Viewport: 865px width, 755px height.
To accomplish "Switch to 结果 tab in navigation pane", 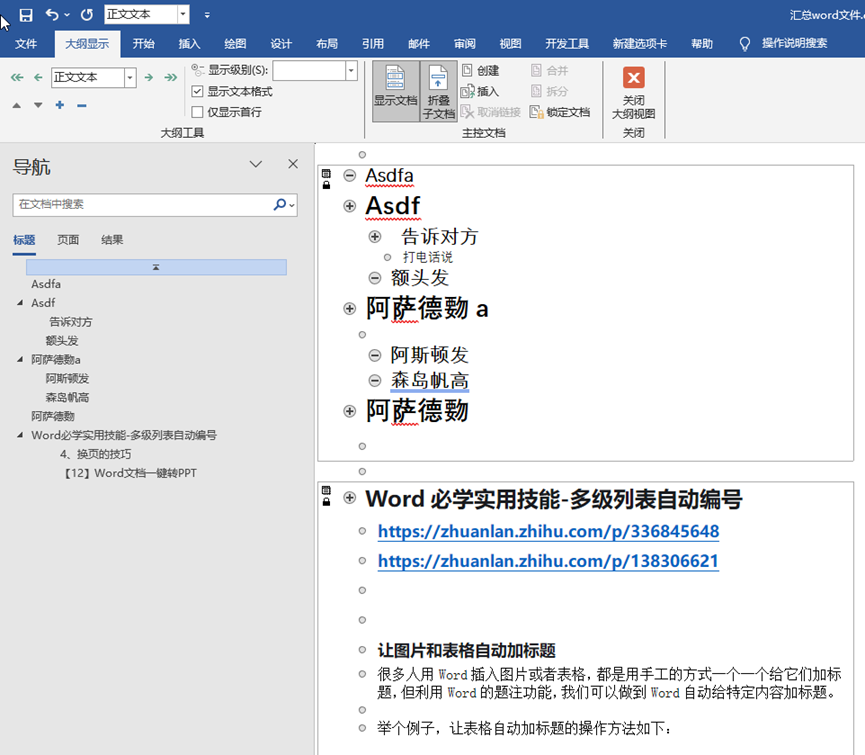I will click(x=112, y=240).
